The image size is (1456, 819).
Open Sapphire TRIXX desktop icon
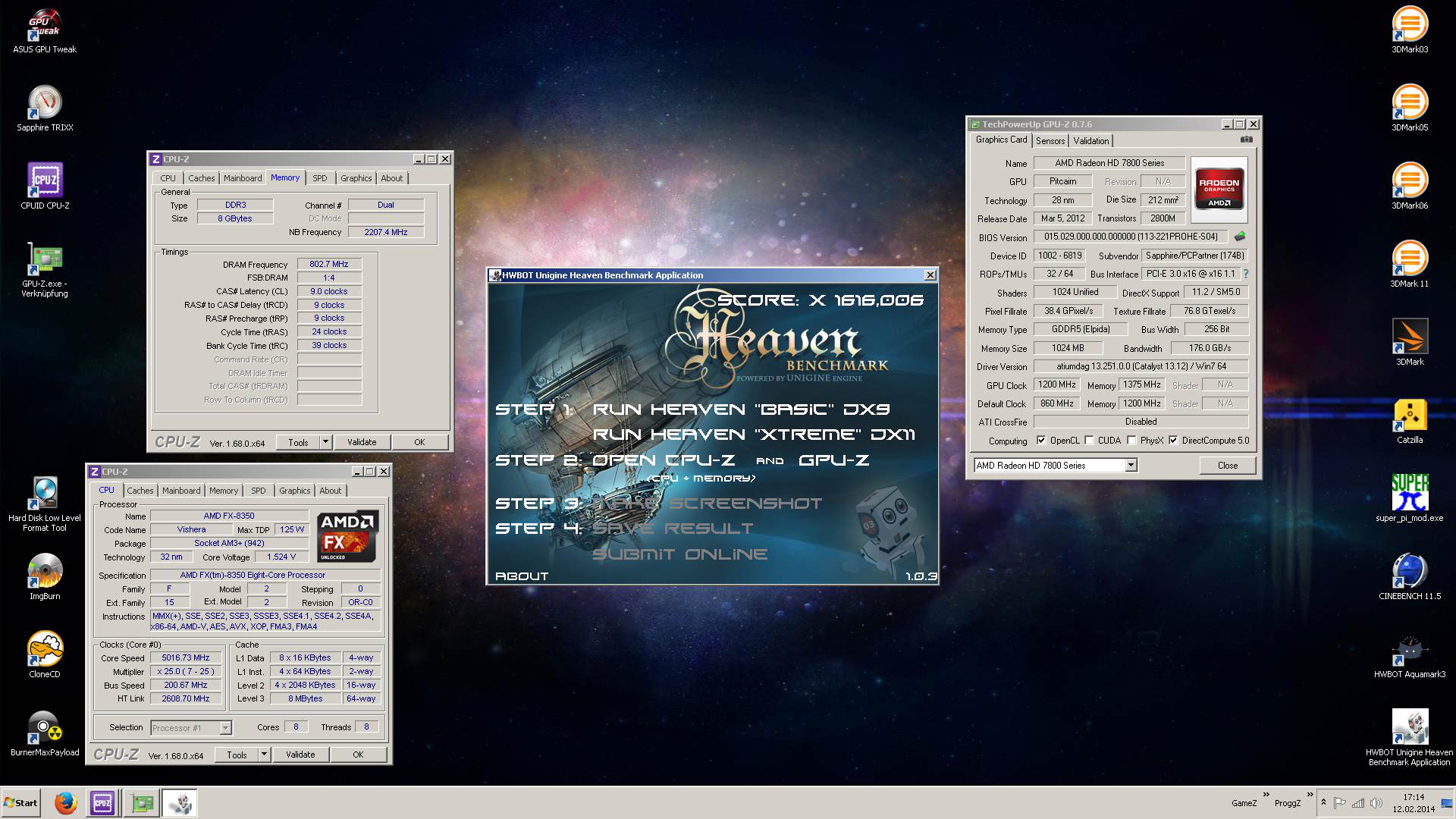point(45,108)
